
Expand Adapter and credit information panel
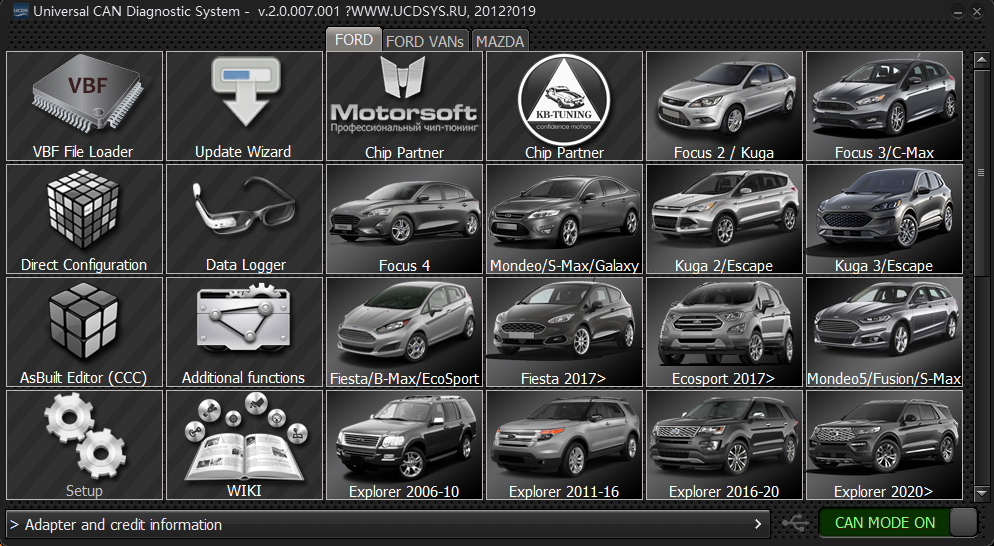388,524
